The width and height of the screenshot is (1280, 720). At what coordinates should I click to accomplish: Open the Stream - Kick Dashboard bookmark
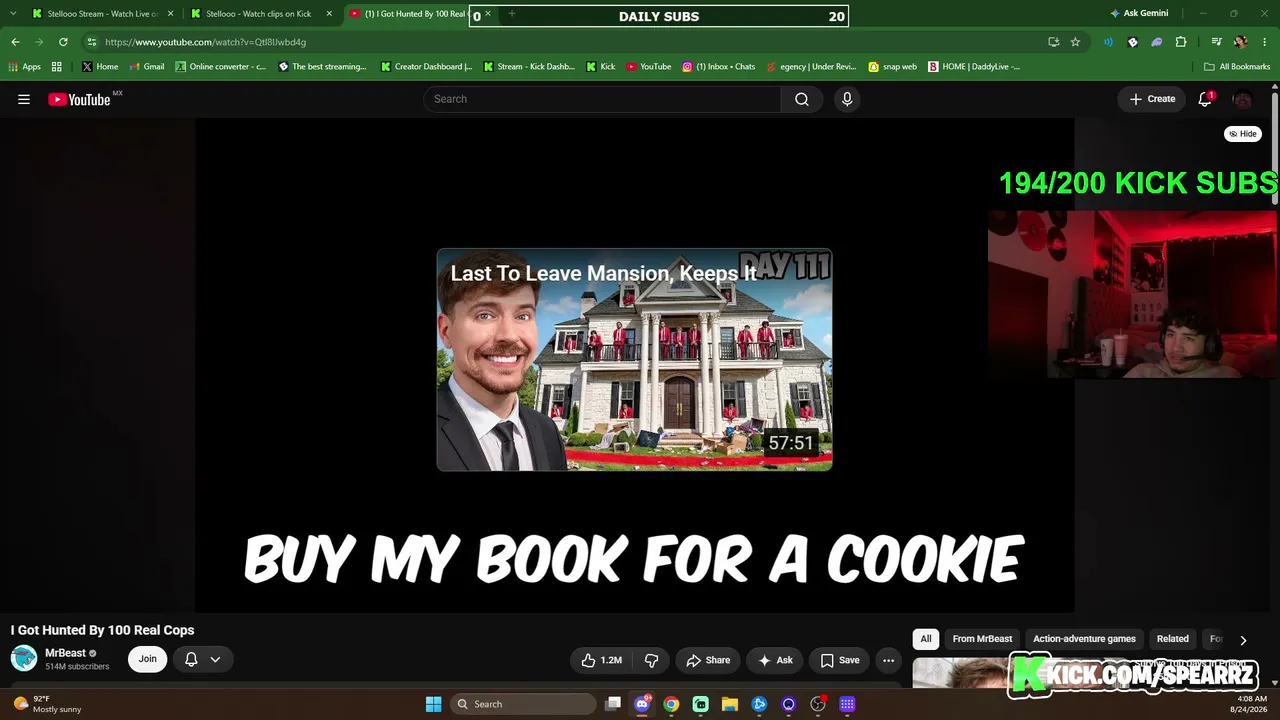click(x=529, y=67)
